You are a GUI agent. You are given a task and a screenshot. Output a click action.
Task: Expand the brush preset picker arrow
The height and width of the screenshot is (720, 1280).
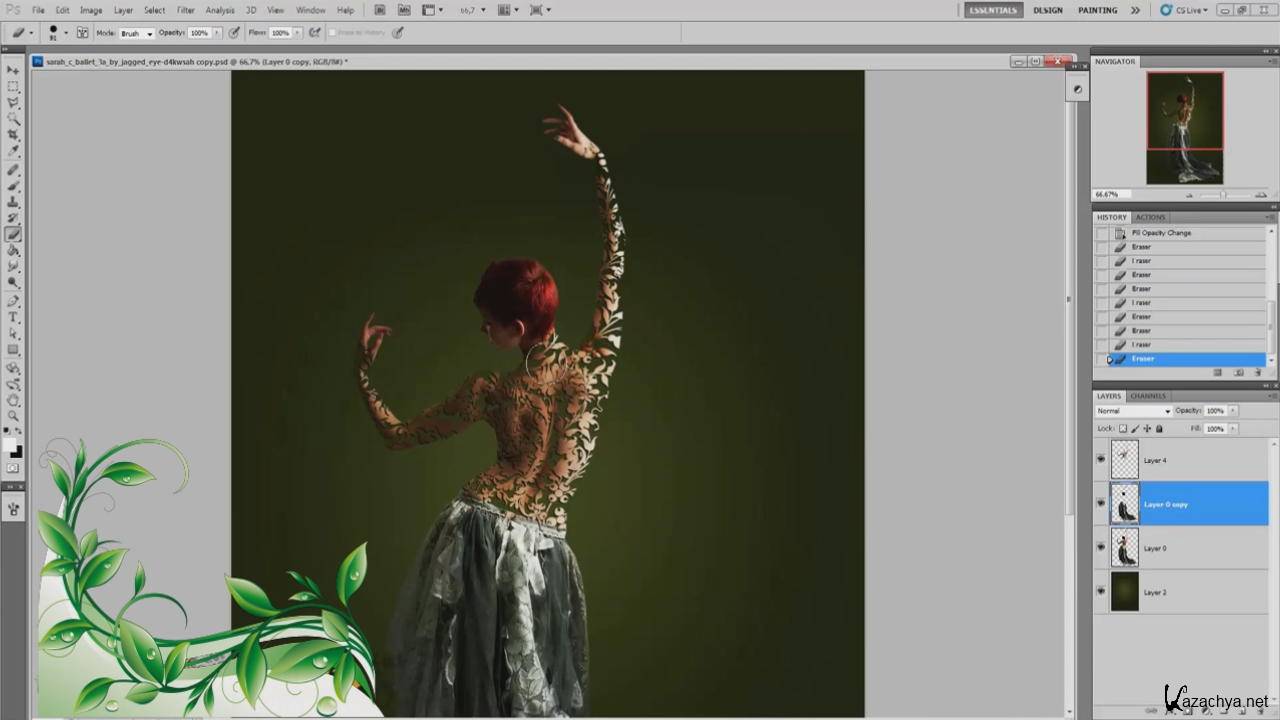tap(65, 33)
